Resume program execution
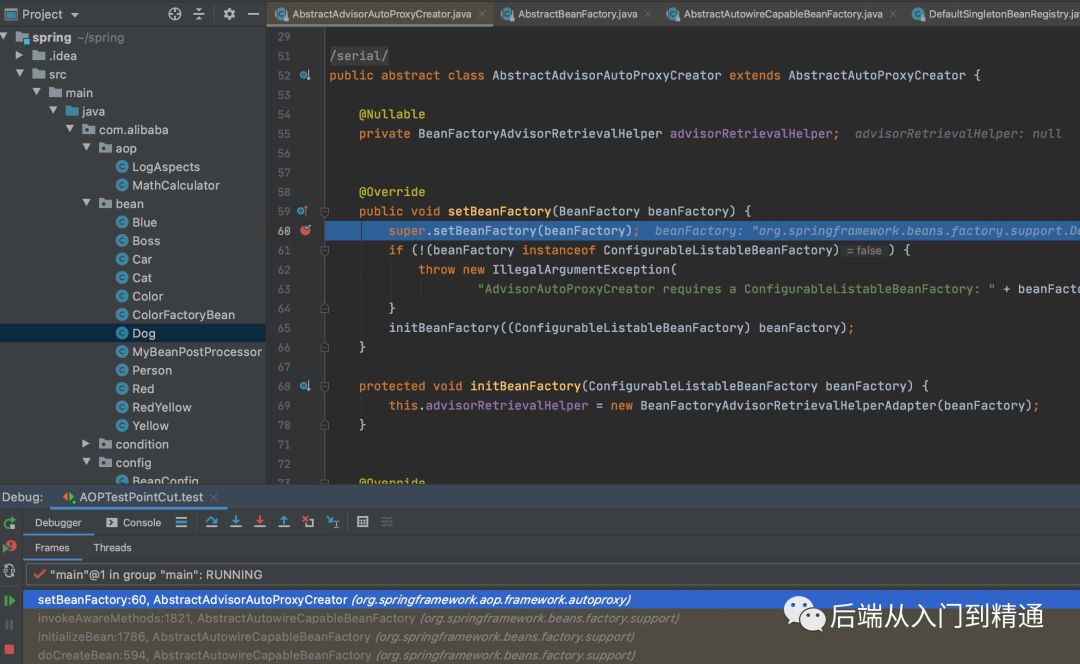Screen dimensions: 1080x664 coord(10,601)
